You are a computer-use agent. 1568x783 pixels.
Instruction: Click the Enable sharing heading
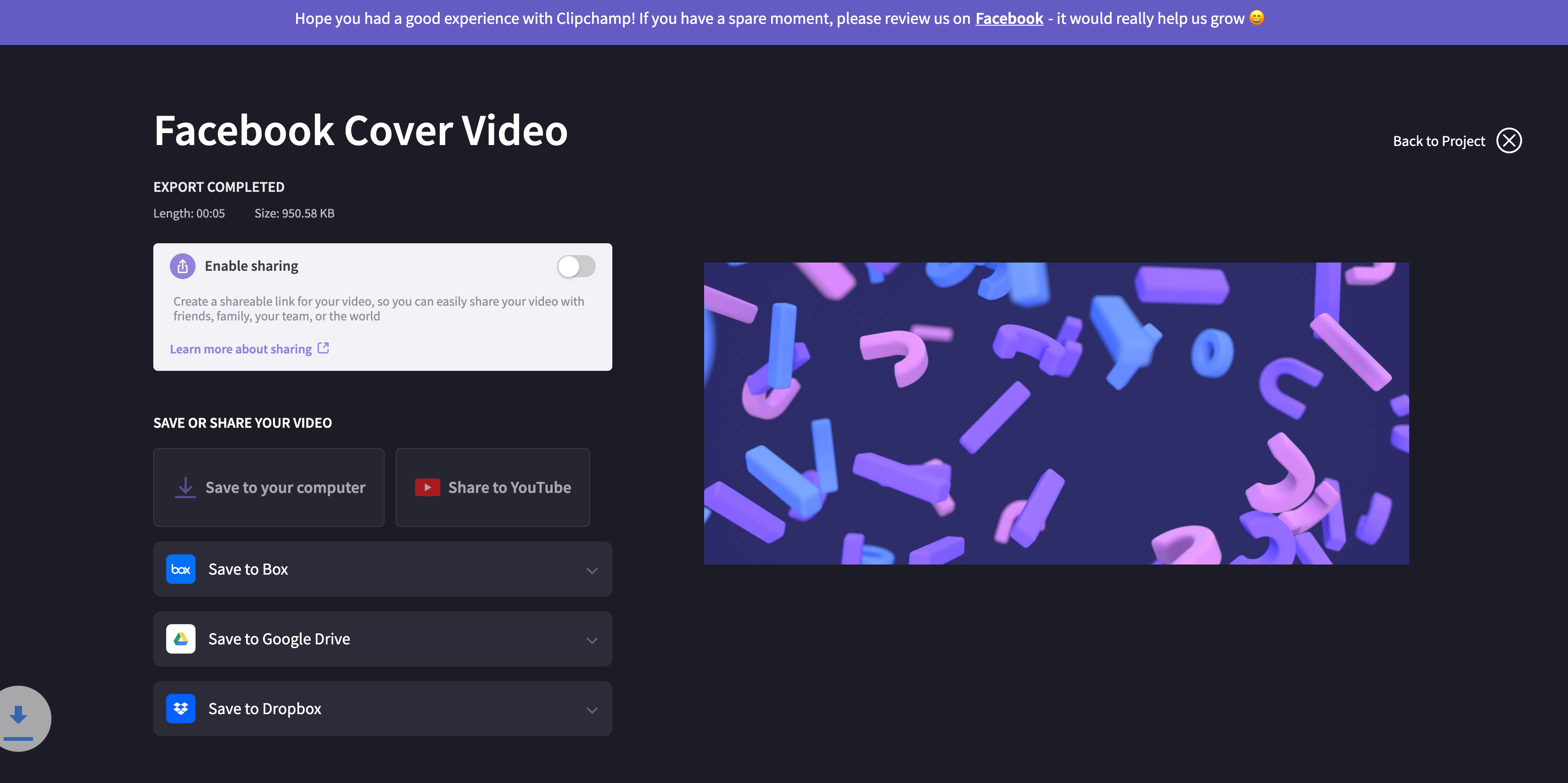coord(251,266)
